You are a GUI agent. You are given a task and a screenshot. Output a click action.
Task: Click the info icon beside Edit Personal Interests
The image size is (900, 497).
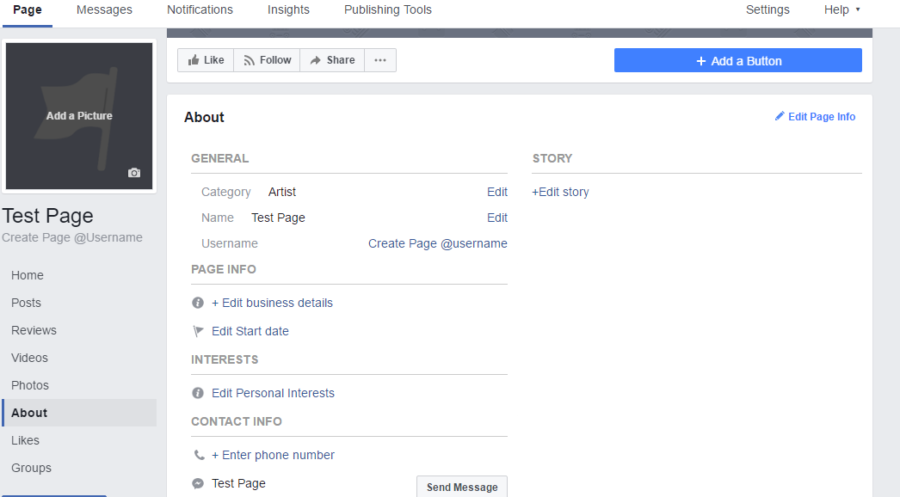[x=197, y=393]
